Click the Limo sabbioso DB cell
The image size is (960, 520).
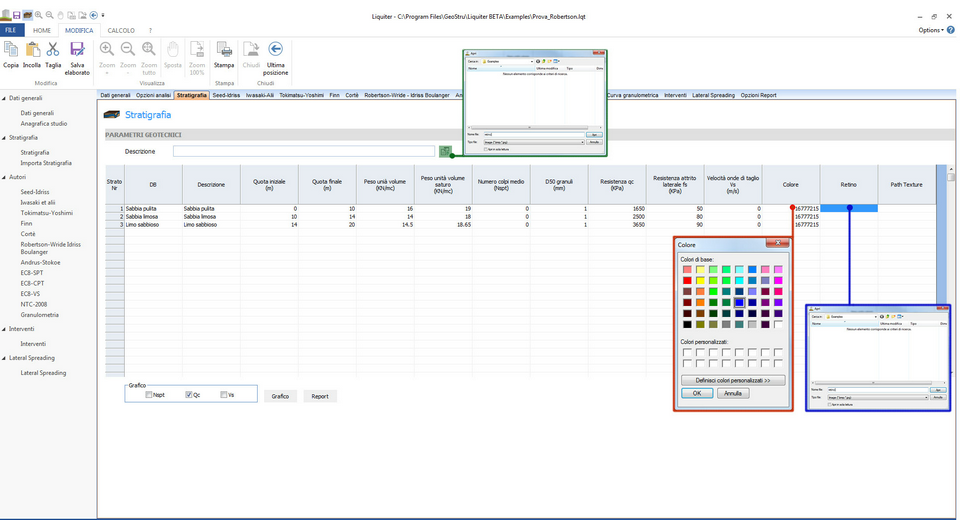tap(153, 225)
